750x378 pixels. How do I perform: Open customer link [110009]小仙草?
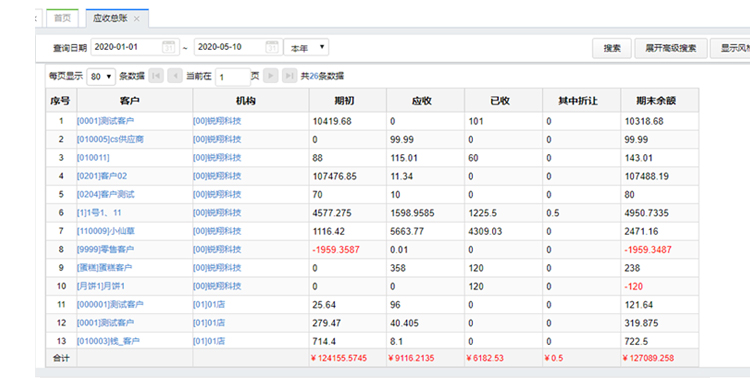tap(106, 231)
